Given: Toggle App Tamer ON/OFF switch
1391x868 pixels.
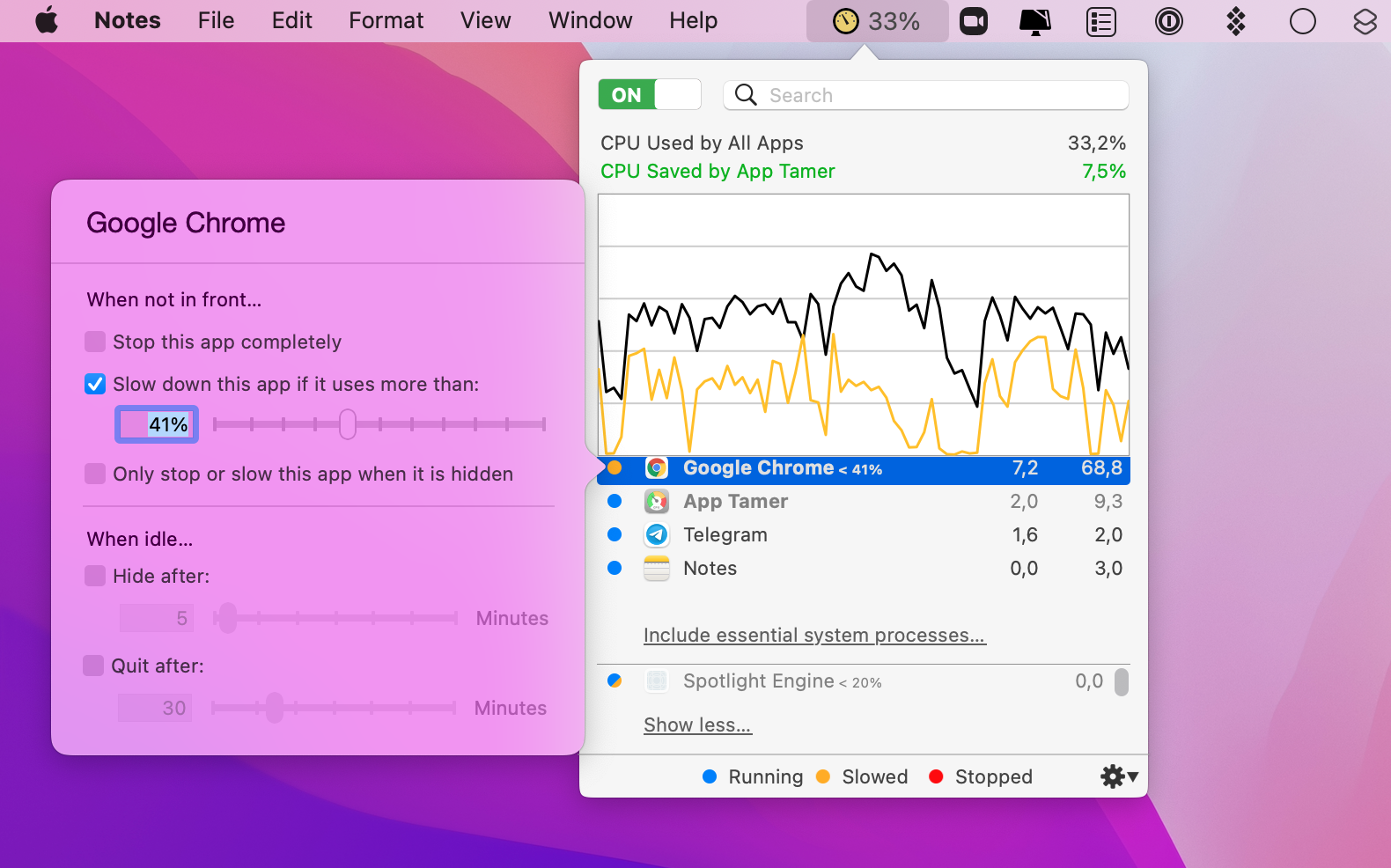Looking at the screenshot, I should point(650,94).
